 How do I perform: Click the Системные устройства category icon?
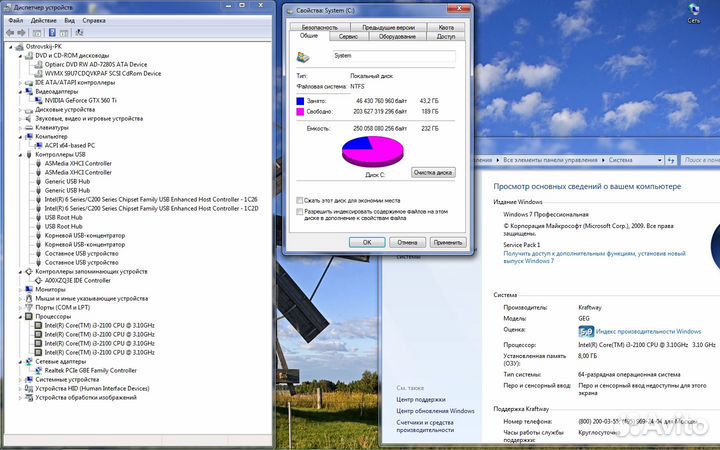[x=29, y=380]
